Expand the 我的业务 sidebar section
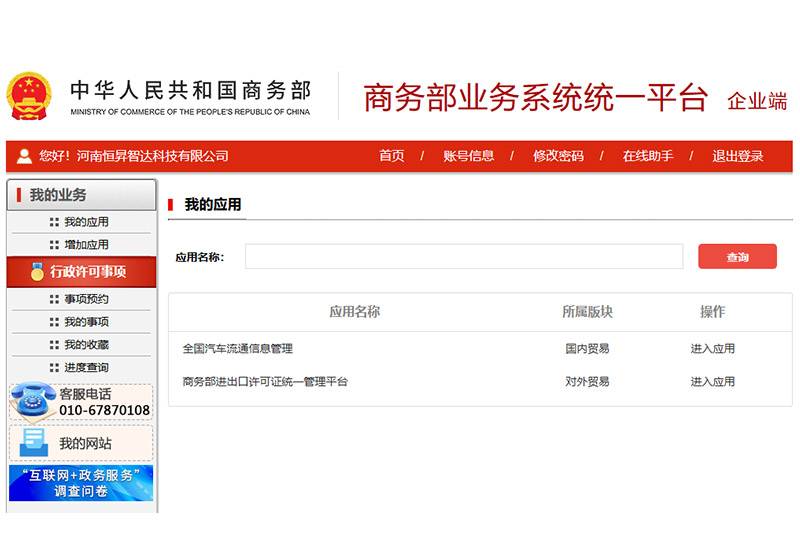The width and height of the screenshot is (800, 533). (x=81, y=195)
